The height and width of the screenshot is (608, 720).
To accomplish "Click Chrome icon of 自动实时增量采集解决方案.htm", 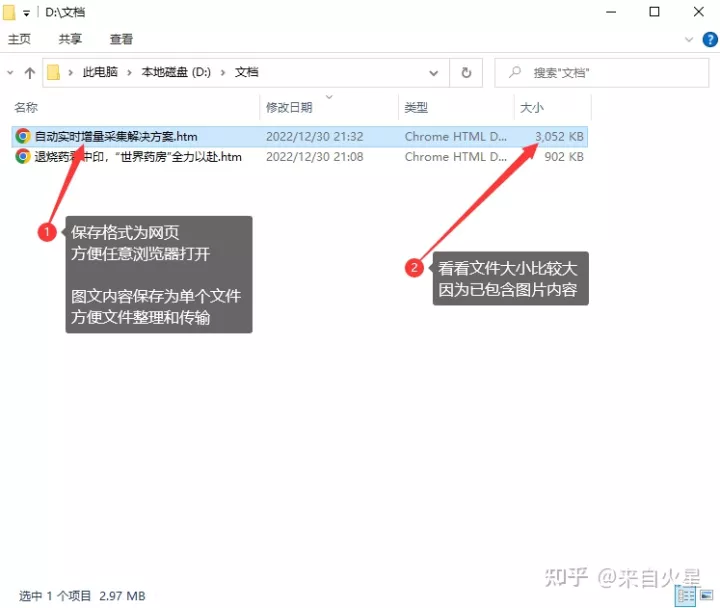I will click(x=23, y=136).
